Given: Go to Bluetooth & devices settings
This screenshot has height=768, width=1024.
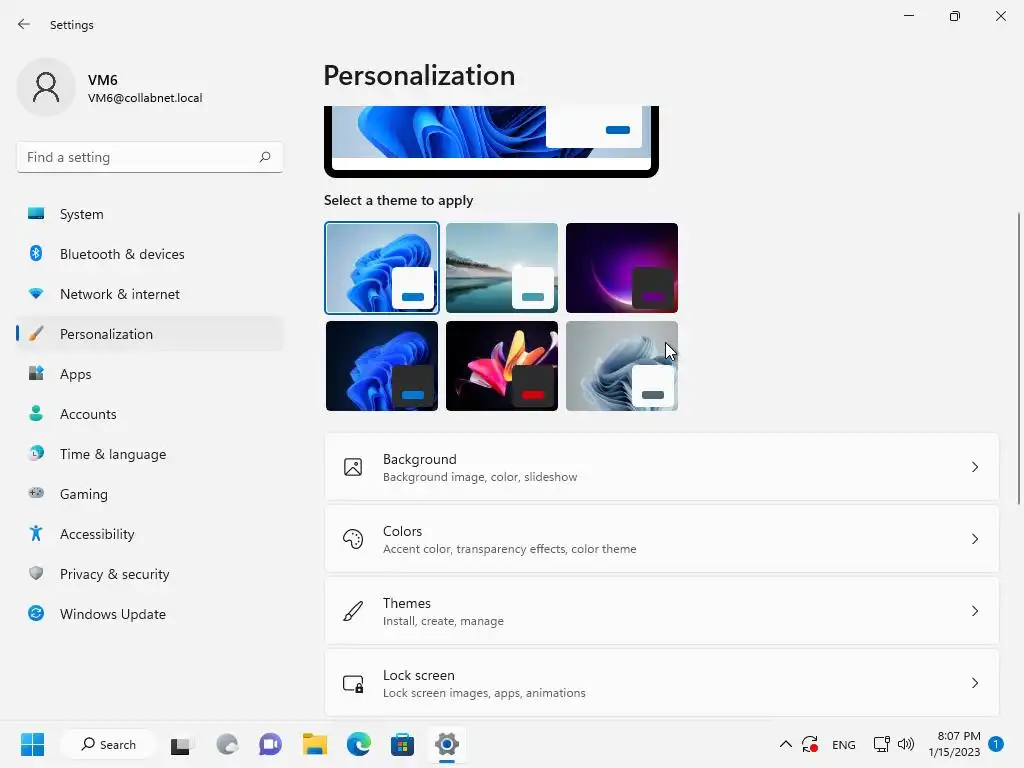Looking at the screenshot, I should pos(150,253).
